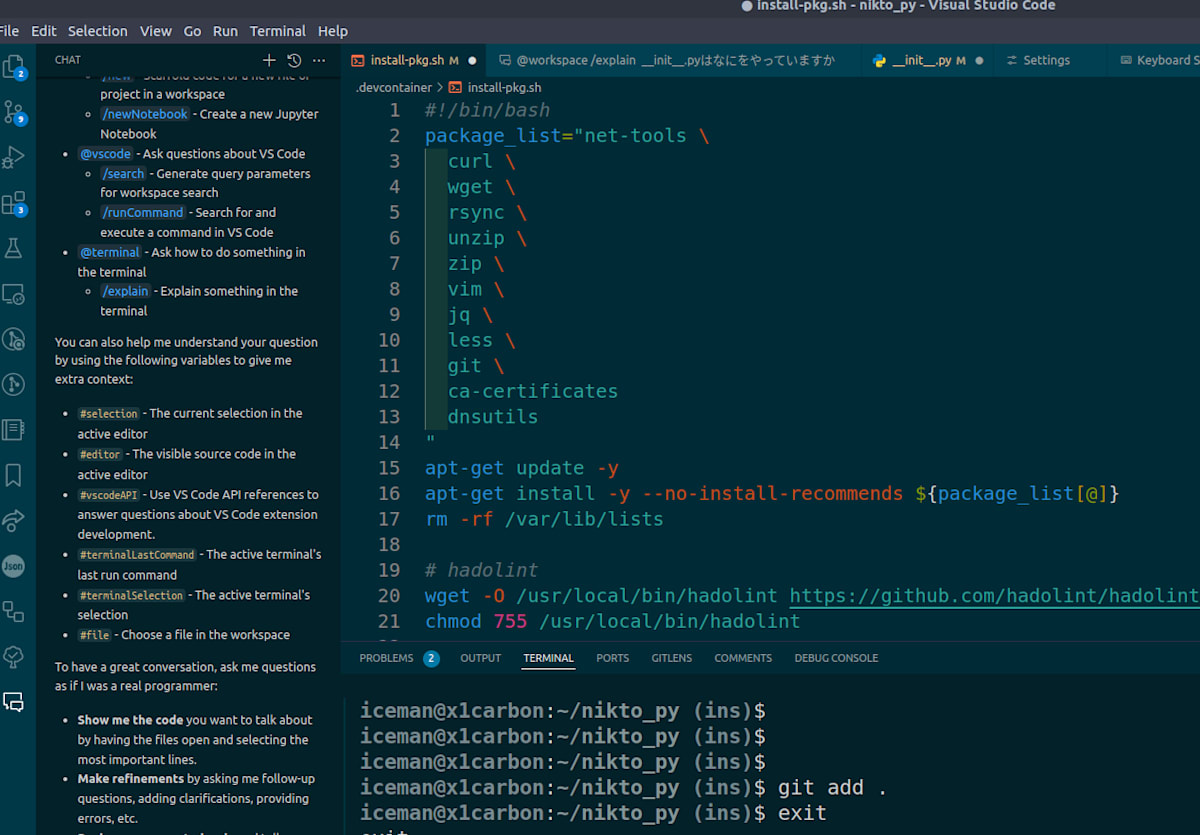Image resolution: width=1200 pixels, height=835 pixels.
Task: Click the #vscodeAPI variable in chat
Action: (108, 495)
